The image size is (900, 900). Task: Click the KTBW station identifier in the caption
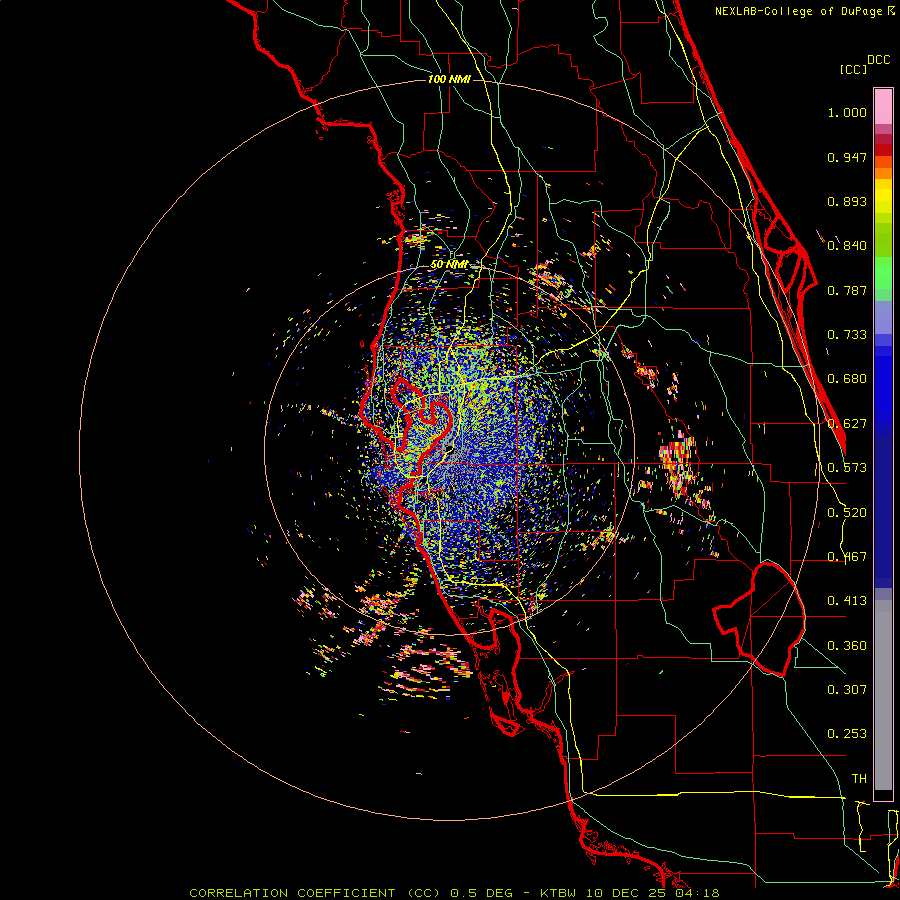[x=558, y=893]
